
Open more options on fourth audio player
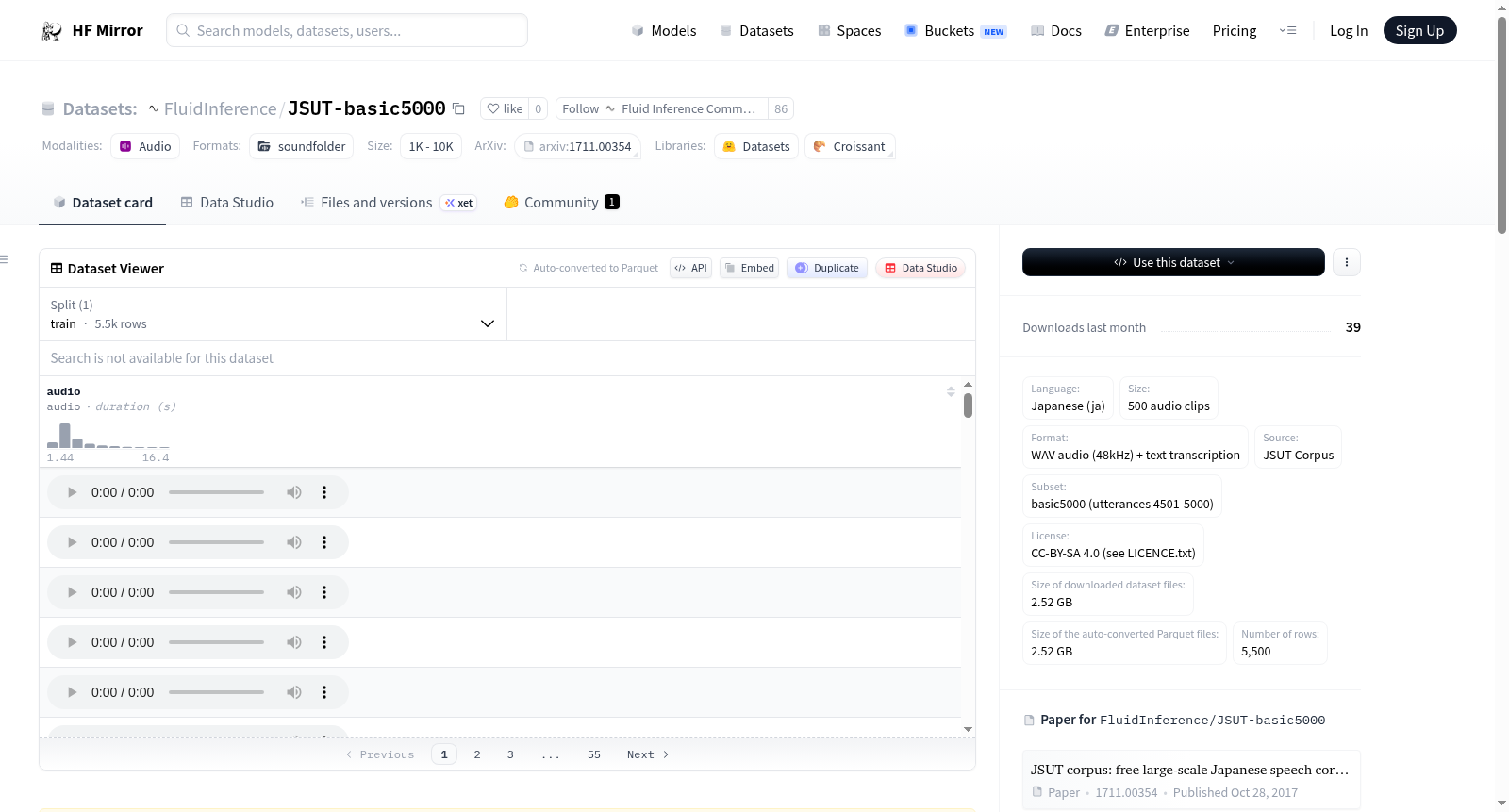tap(324, 642)
